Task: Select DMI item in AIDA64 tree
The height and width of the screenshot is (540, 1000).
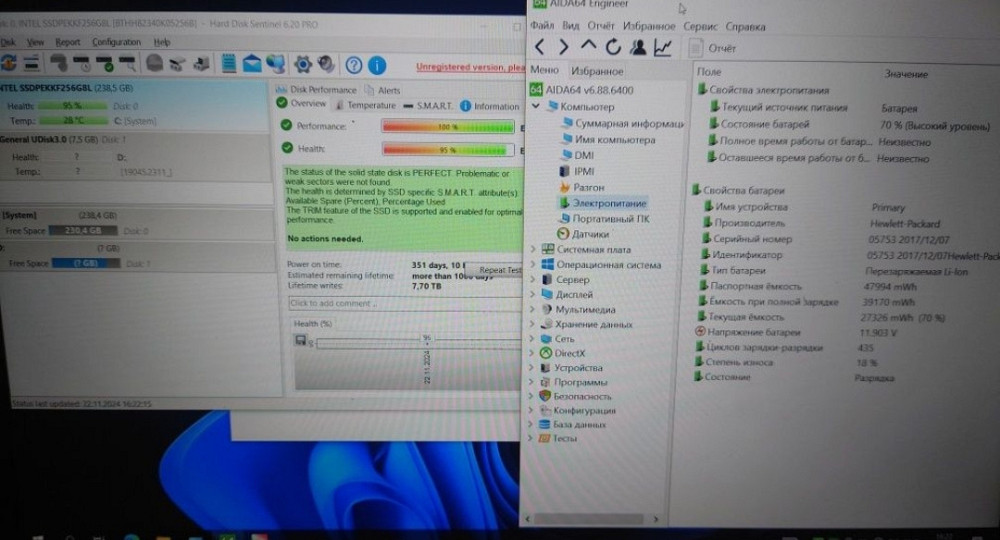Action: (577, 155)
